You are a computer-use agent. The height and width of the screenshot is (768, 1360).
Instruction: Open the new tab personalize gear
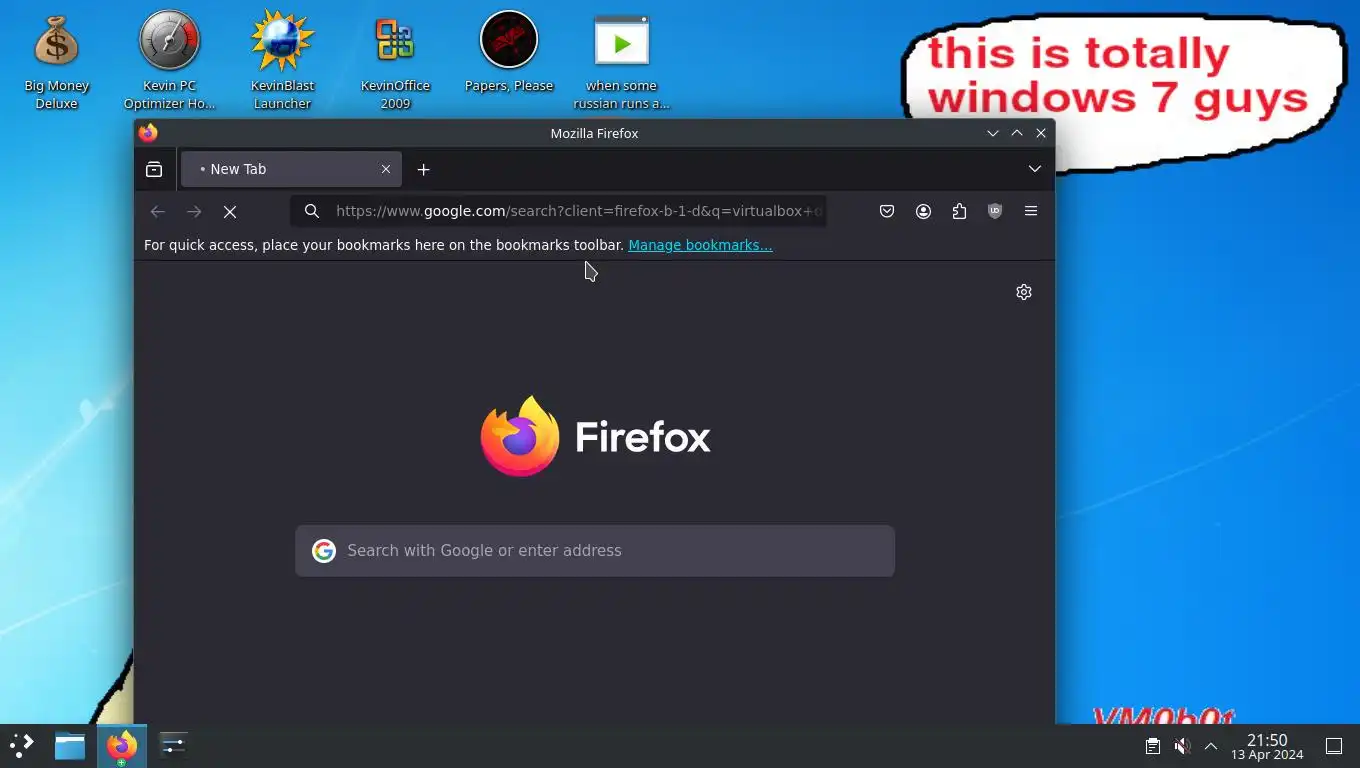coord(1024,292)
